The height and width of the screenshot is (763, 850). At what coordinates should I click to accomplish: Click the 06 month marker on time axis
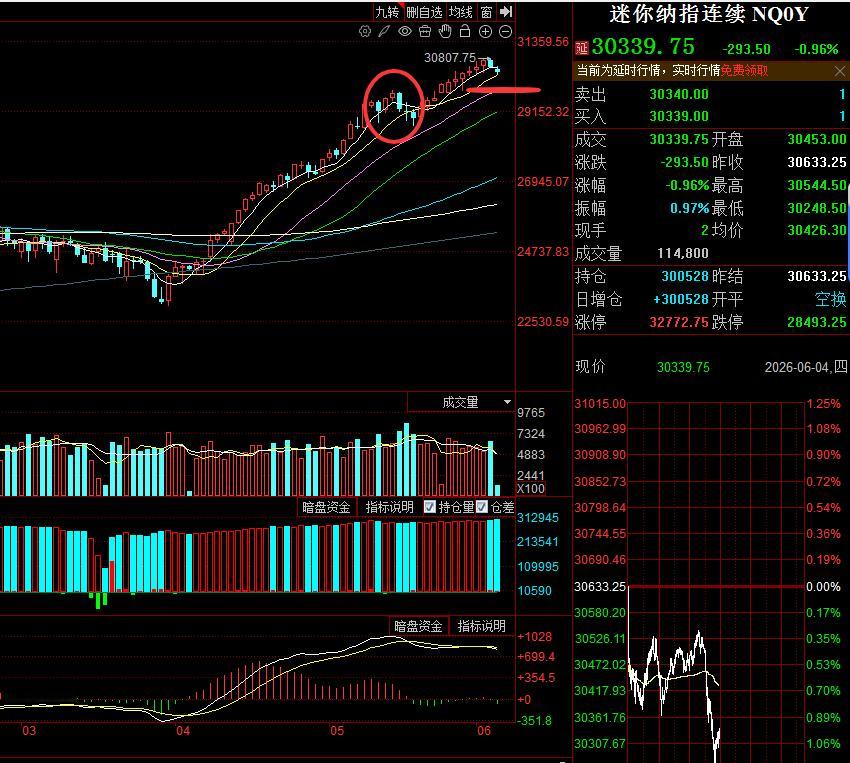(x=484, y=730)
